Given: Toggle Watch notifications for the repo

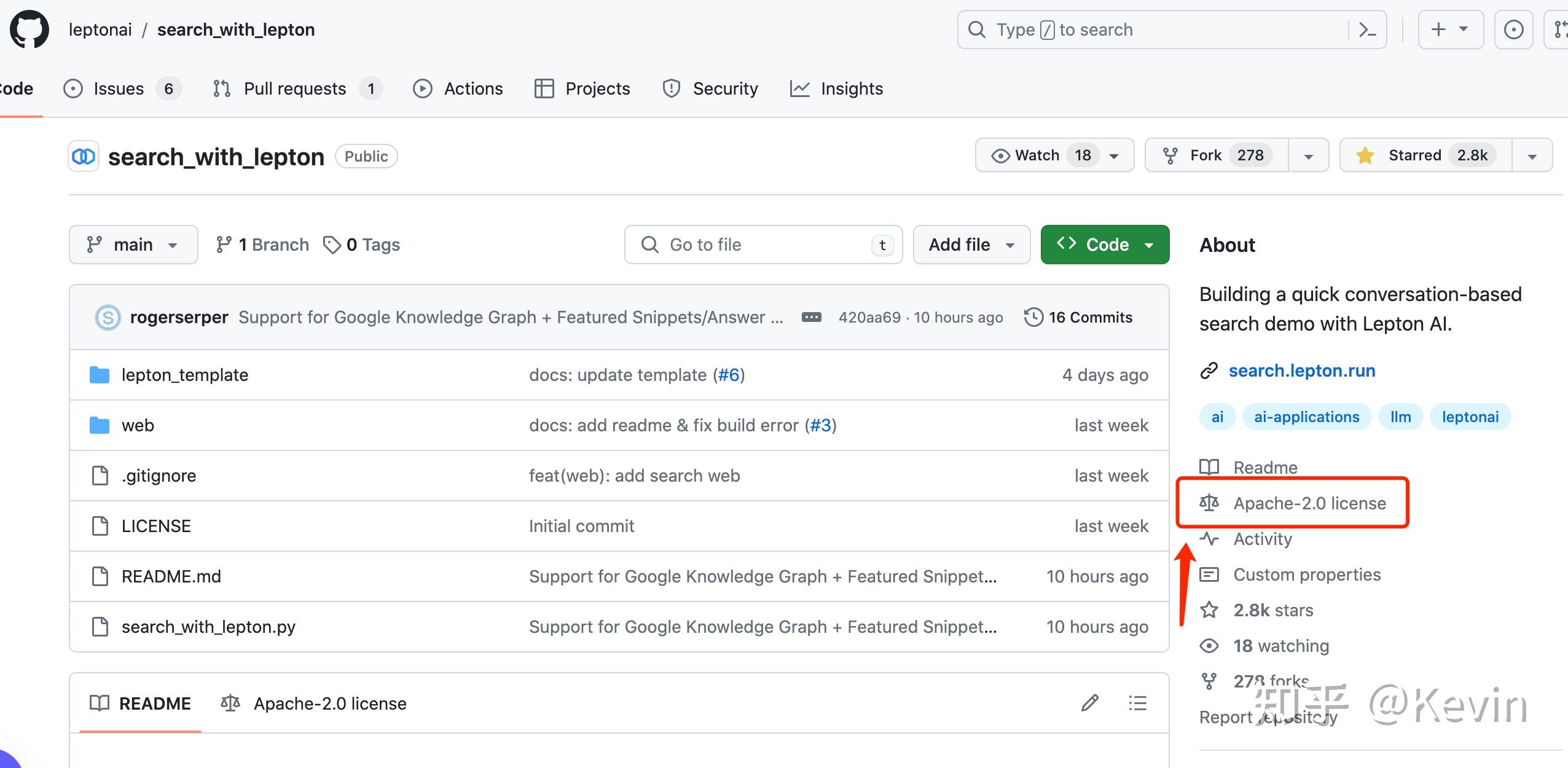Looking at the screenshot, I should click(1038, 155).
